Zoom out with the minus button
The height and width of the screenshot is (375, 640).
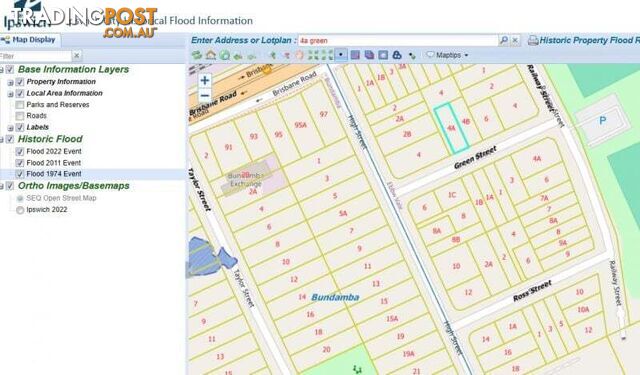coord(205,95)
